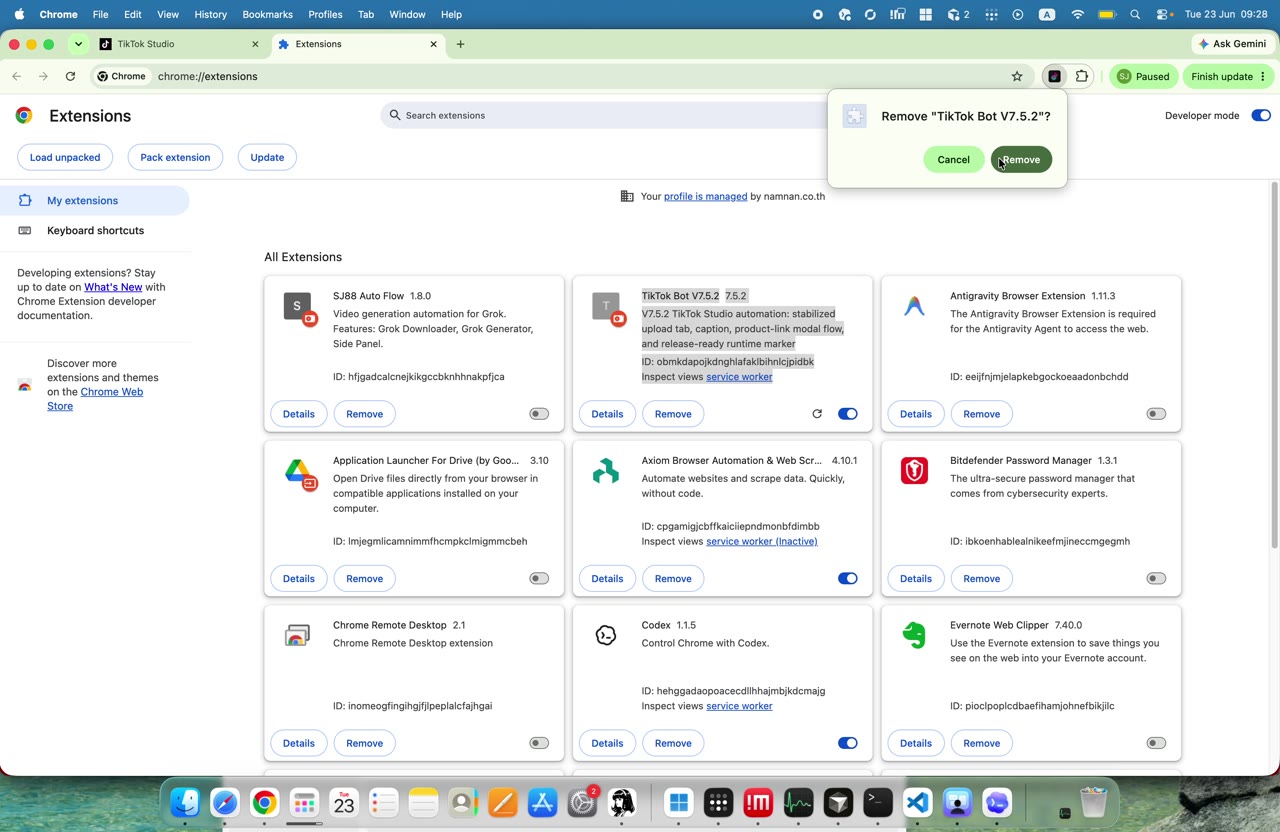Viewport: 1280px width, 832px height.
Task: Click the TikTok Bot V7.5.2 card icon
Action: [x=607, y=308]
